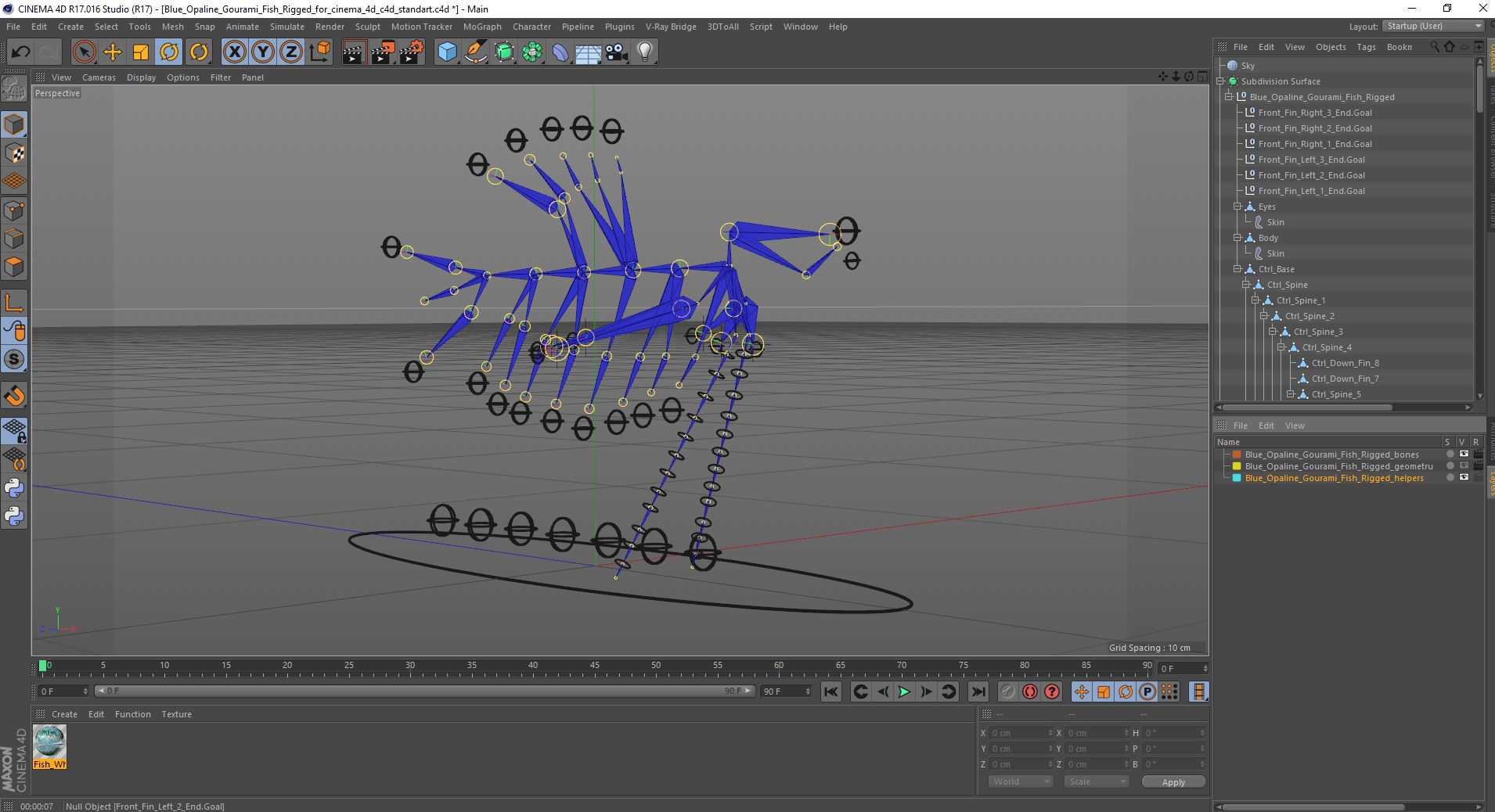Click the Apply button
Image resolution: width=1495 pixels, height=812 pixels.
click(x=1173, y=782)
